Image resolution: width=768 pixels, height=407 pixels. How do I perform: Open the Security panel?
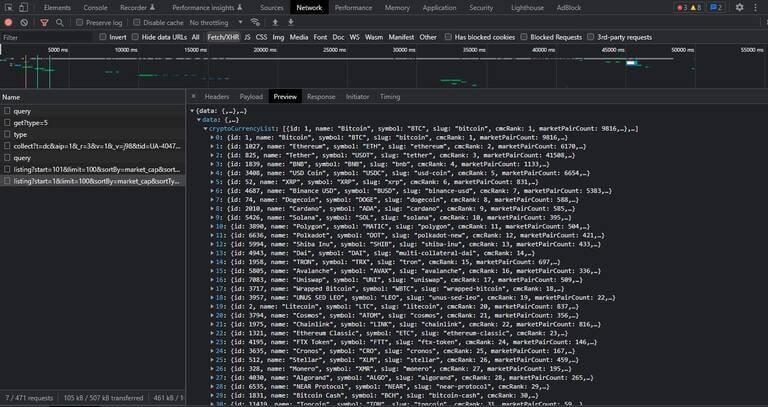[x=481, y=7]
